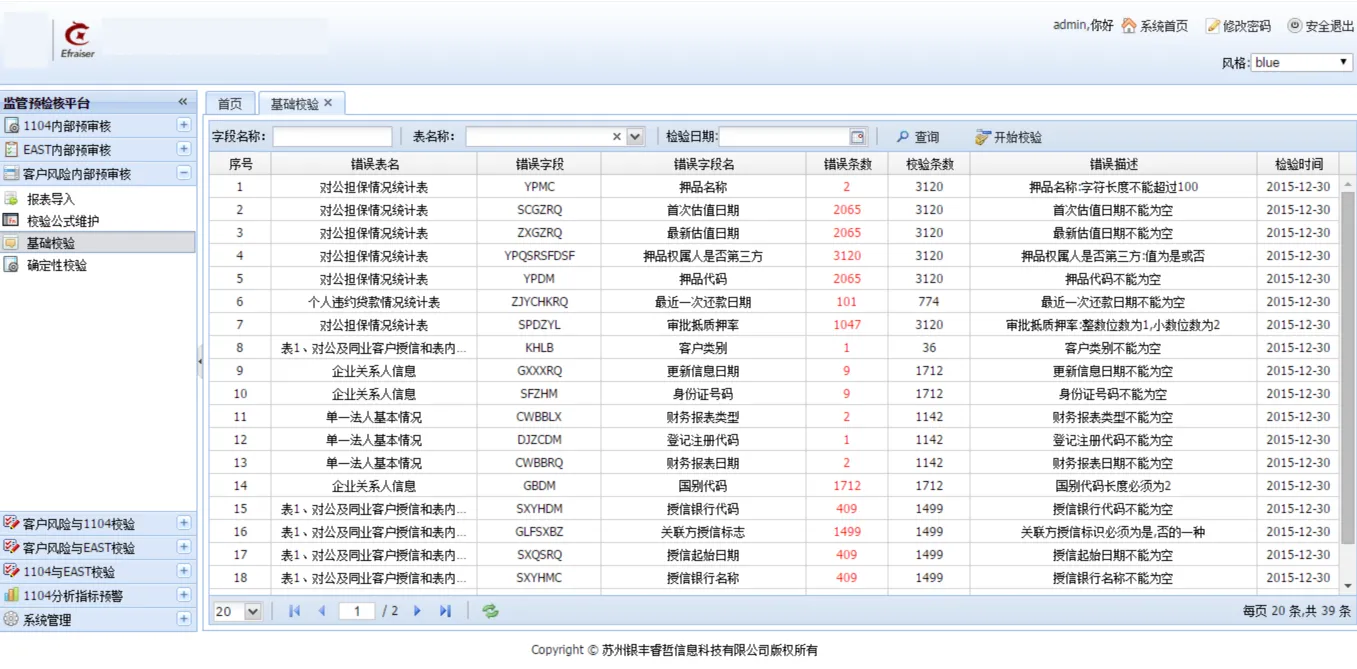Jump to last page arrow
This screenshot has width=1357, height=669.
(445, 611)
